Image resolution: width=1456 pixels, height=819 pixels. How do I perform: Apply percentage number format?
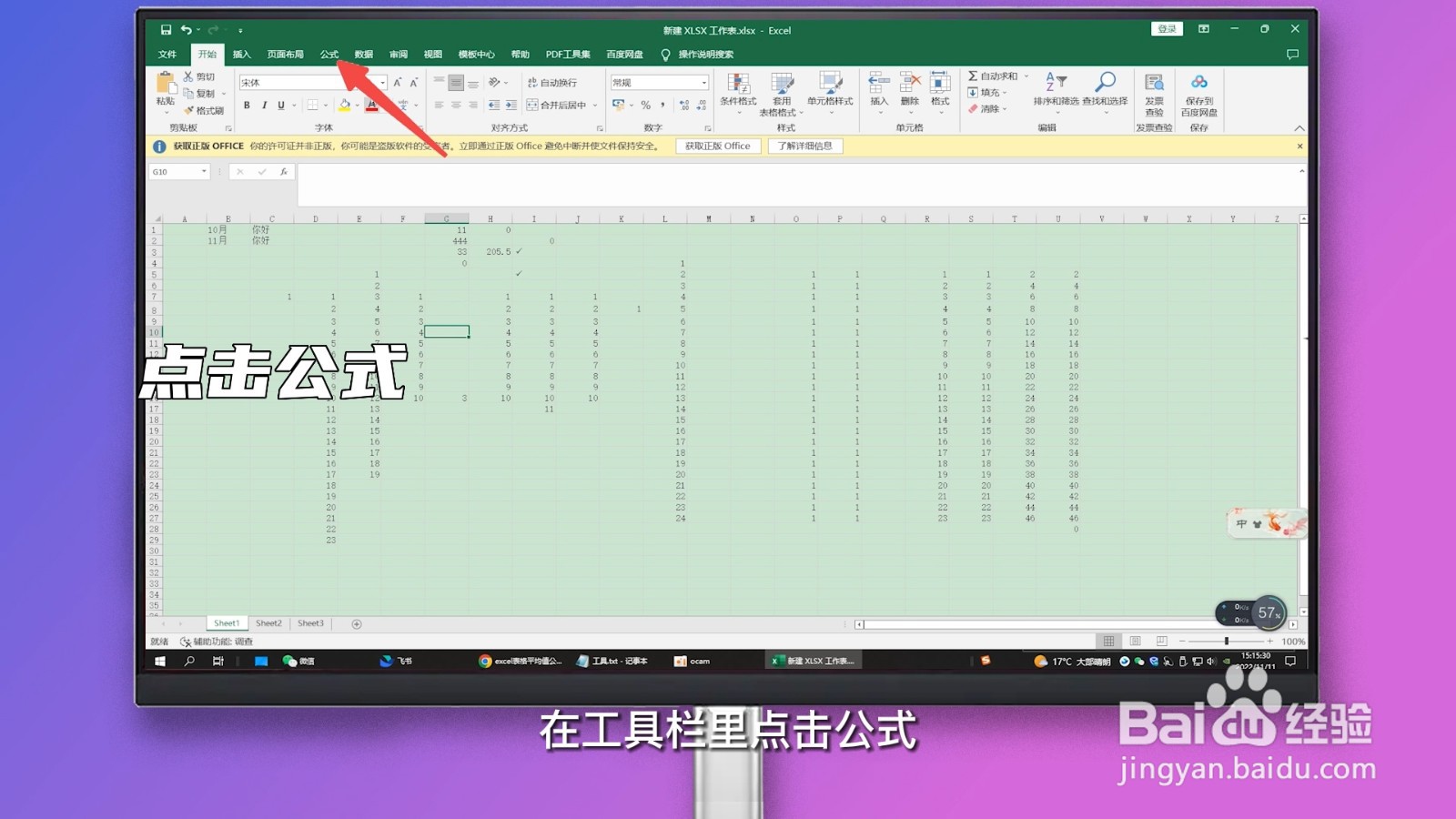[x=644, y=105]
